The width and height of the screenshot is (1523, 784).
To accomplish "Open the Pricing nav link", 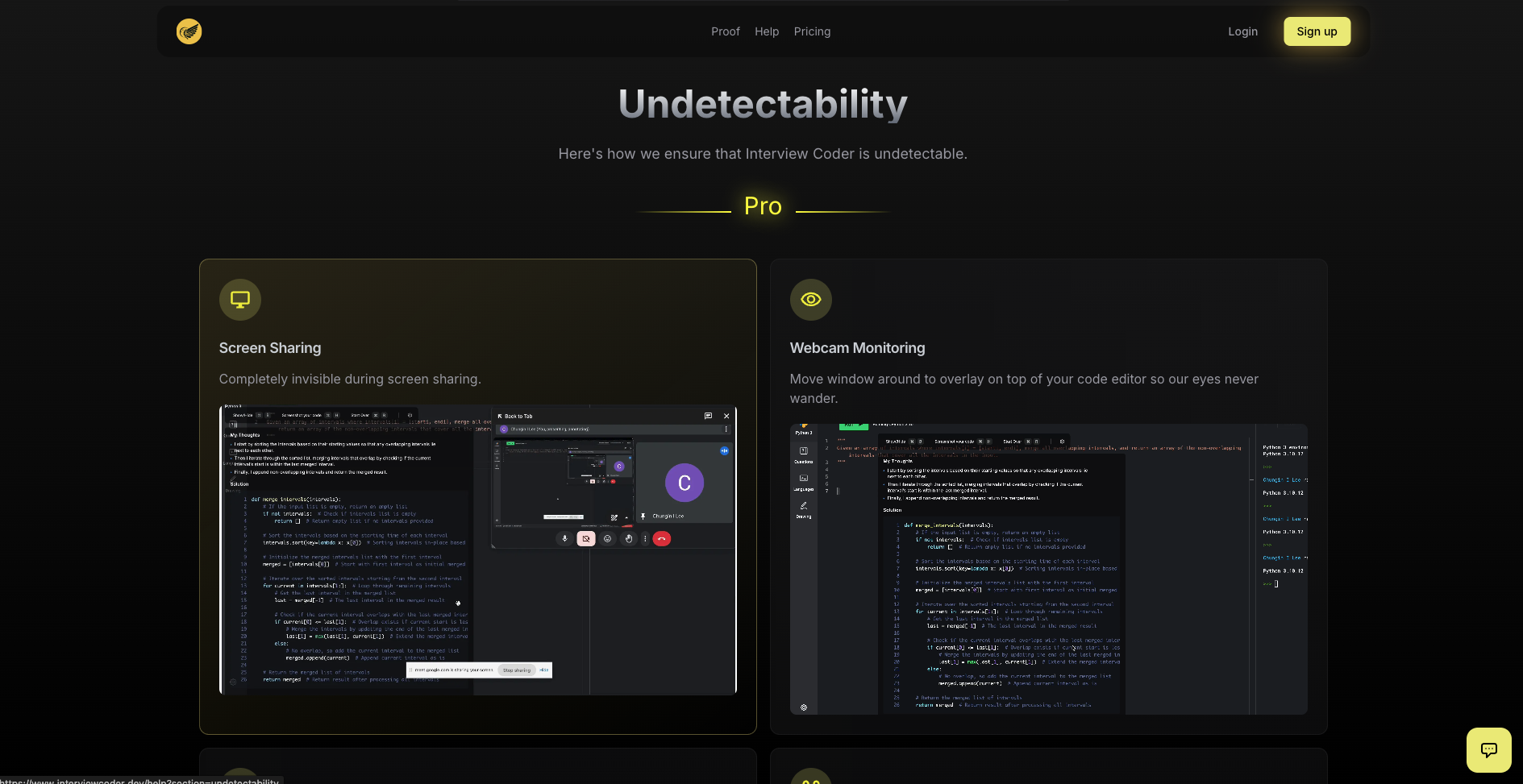I will pos(812,31).
